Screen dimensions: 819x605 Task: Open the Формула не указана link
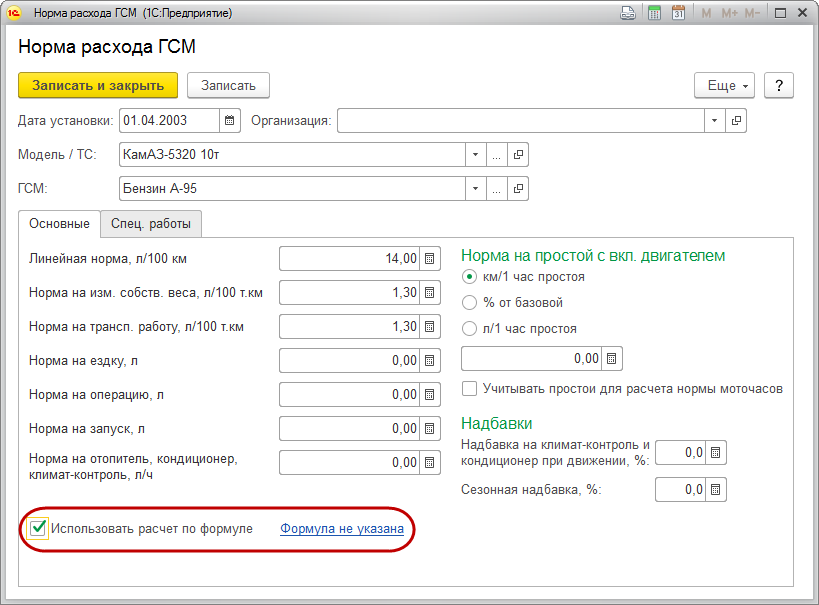tap(342, 529)
